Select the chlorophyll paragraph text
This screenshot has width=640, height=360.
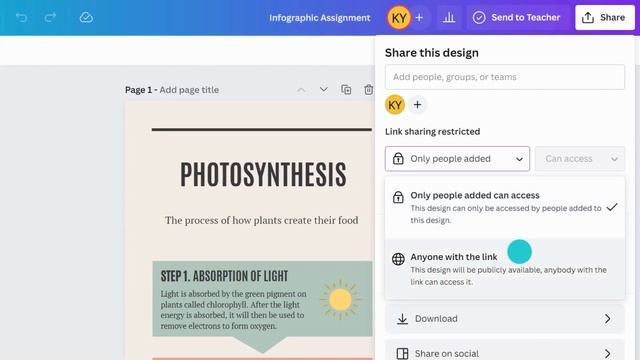[x=233, y=310]
